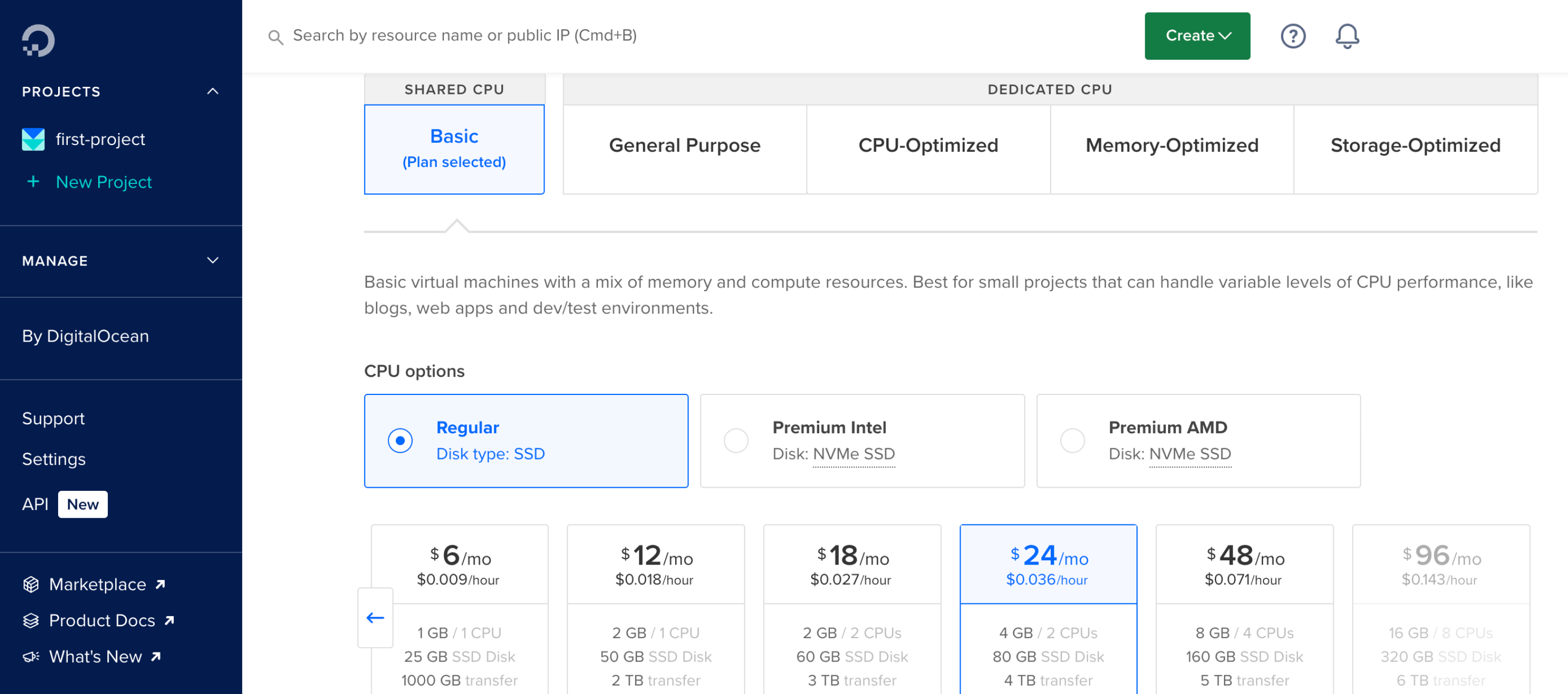Viewport: 1568px width, 694px height.
Task: Keep Regular CPU option selected
Action: point(400,440)
